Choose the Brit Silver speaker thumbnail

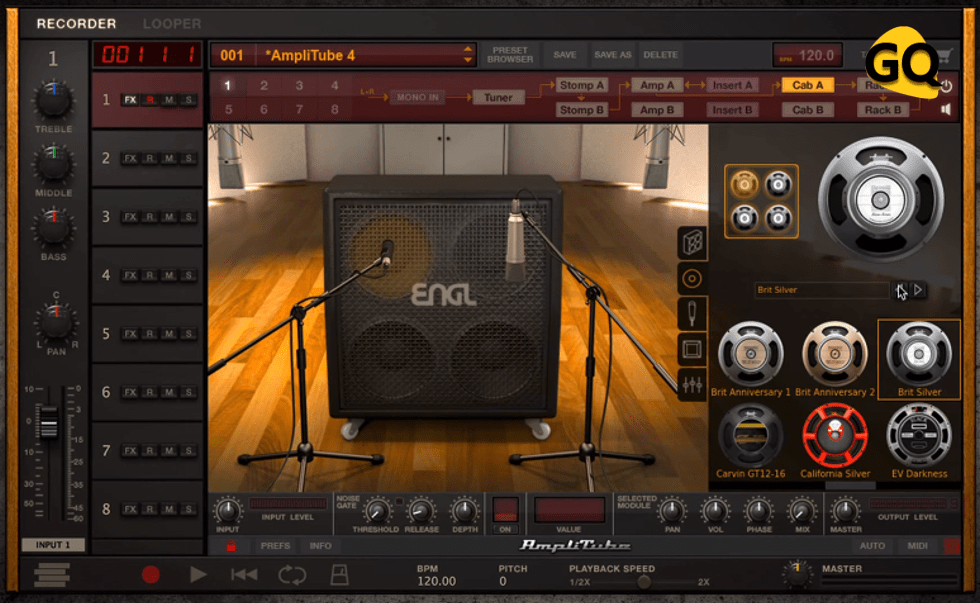point(919,359)
